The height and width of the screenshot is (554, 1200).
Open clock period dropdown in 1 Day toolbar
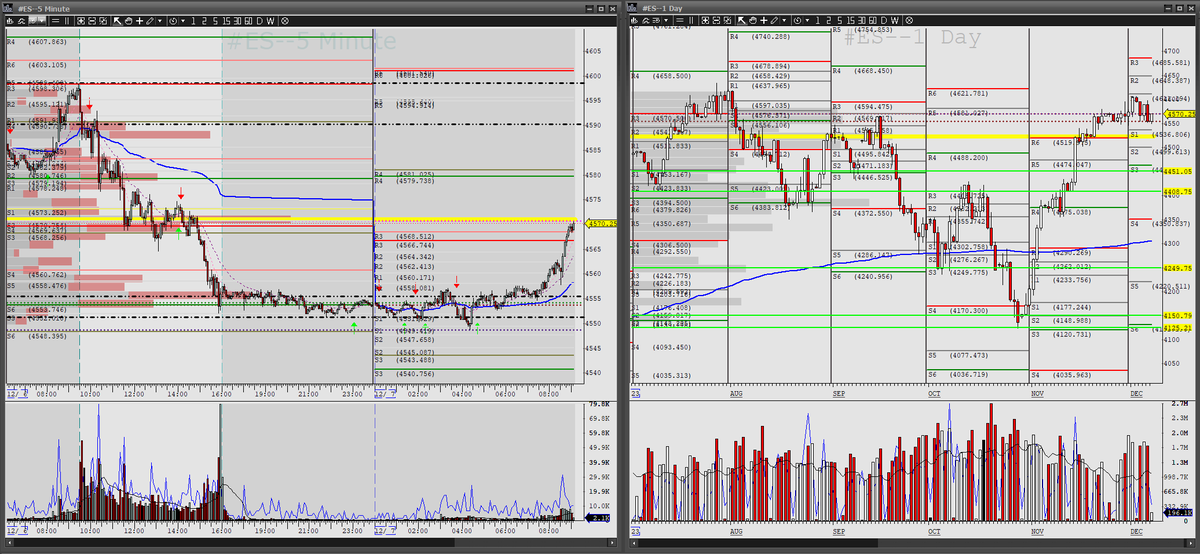[808, 21]
